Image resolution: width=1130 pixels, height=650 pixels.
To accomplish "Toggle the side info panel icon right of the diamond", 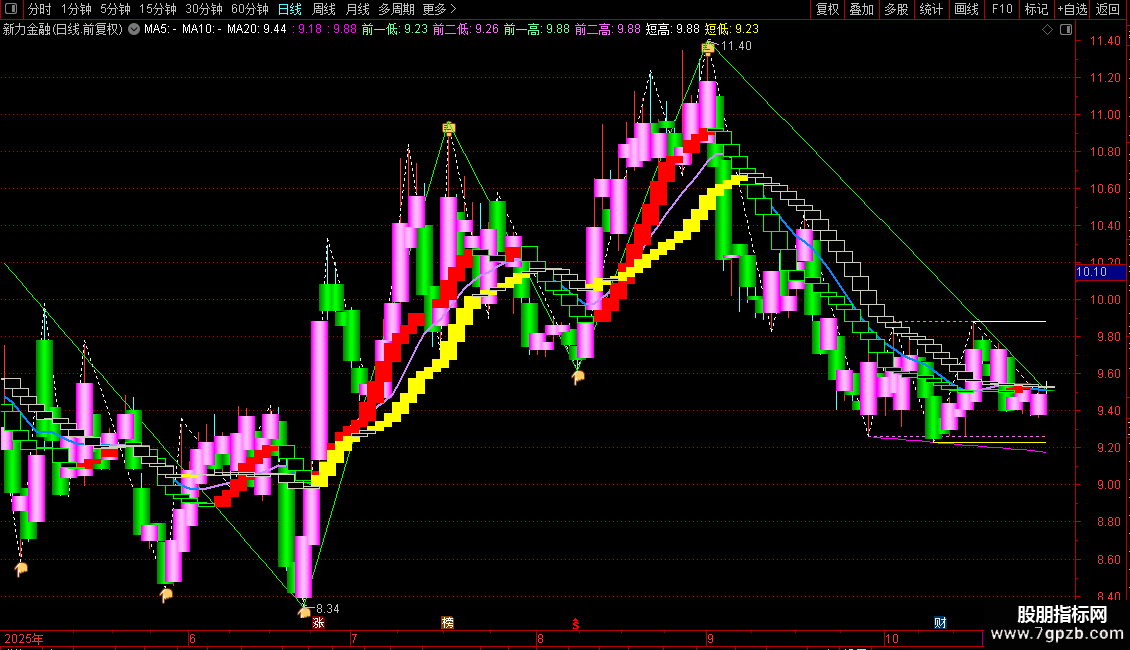I will [1066, 30].
